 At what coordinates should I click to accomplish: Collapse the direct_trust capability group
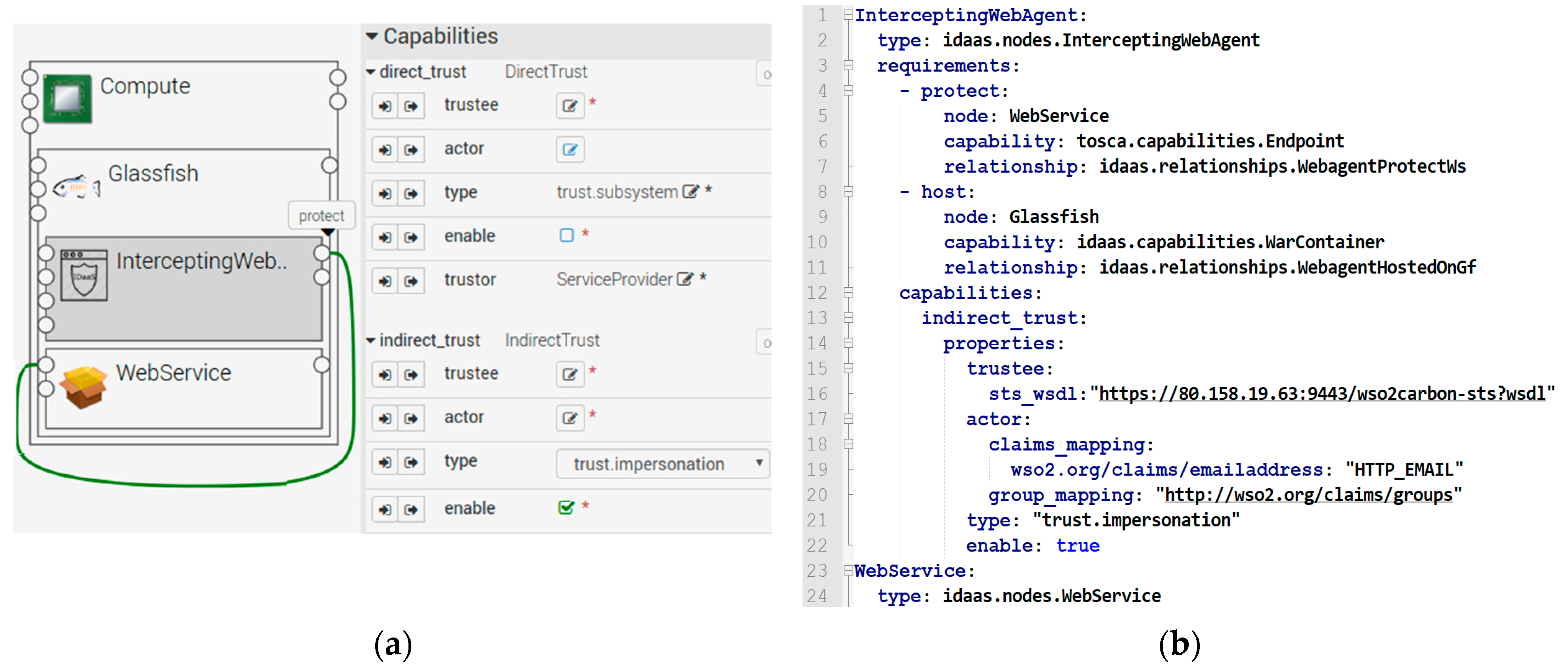click(371, 72)
